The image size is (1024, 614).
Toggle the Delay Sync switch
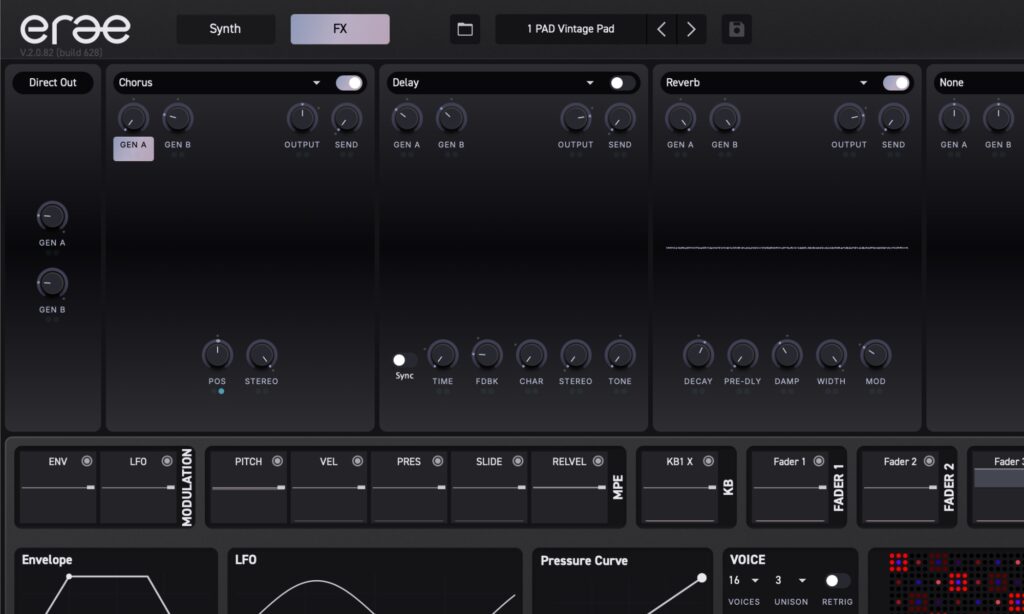click(404, 360)
